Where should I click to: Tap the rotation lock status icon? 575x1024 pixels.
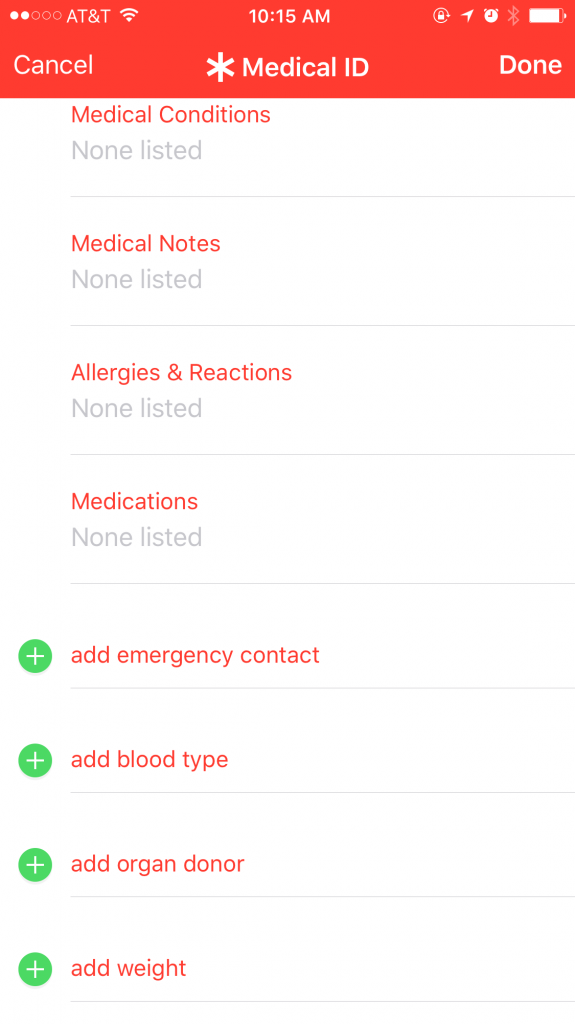pos(442,16)
